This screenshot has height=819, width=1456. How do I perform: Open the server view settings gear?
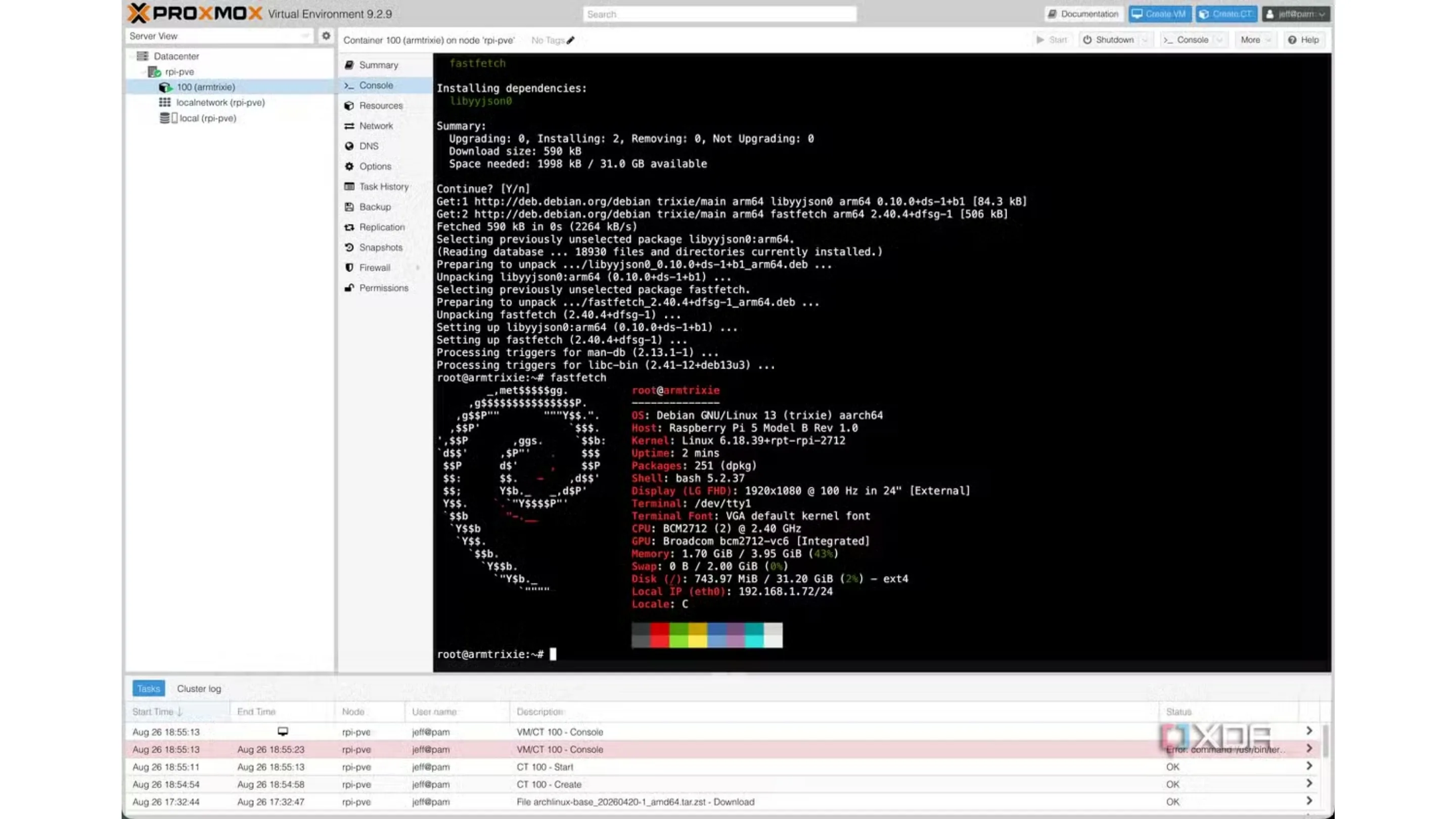pos(326,35)
